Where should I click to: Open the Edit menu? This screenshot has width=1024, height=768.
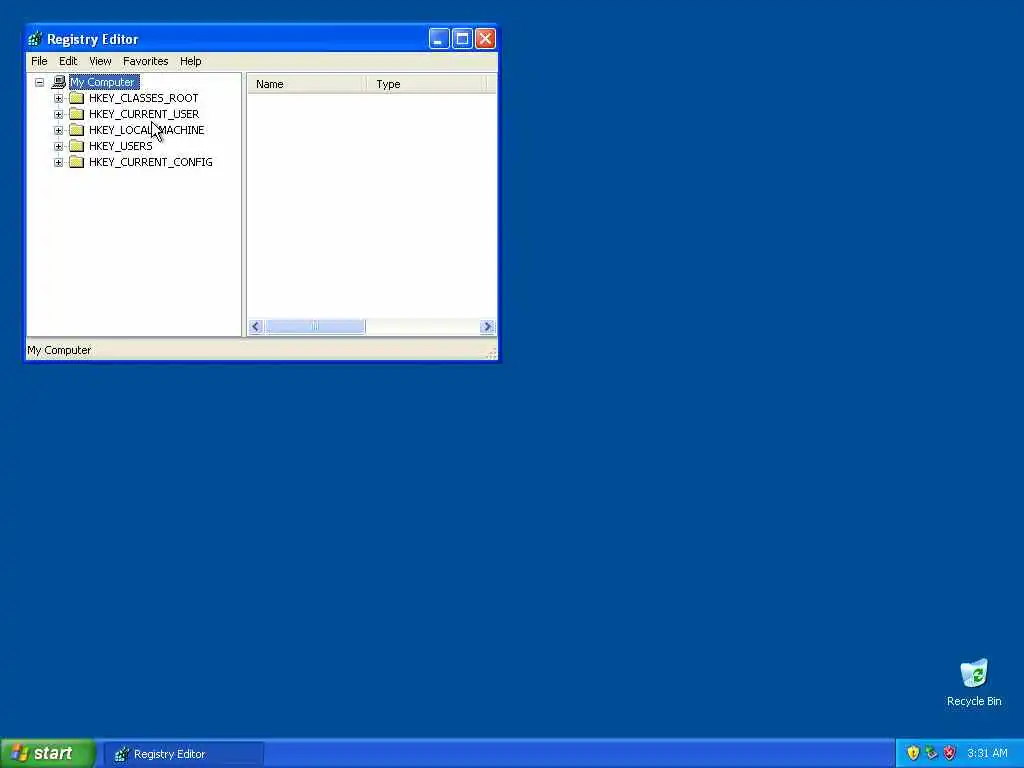(x=68, y=61)
